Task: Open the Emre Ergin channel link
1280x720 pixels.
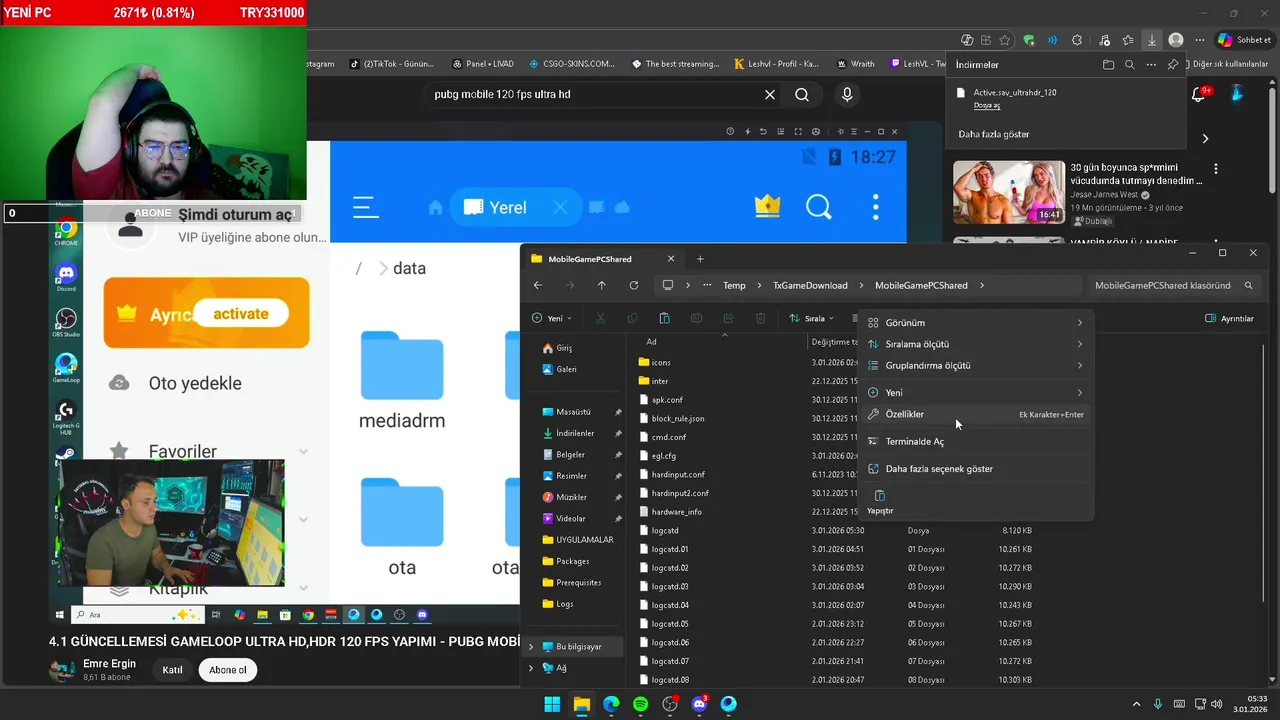Action: coord(109,664)
